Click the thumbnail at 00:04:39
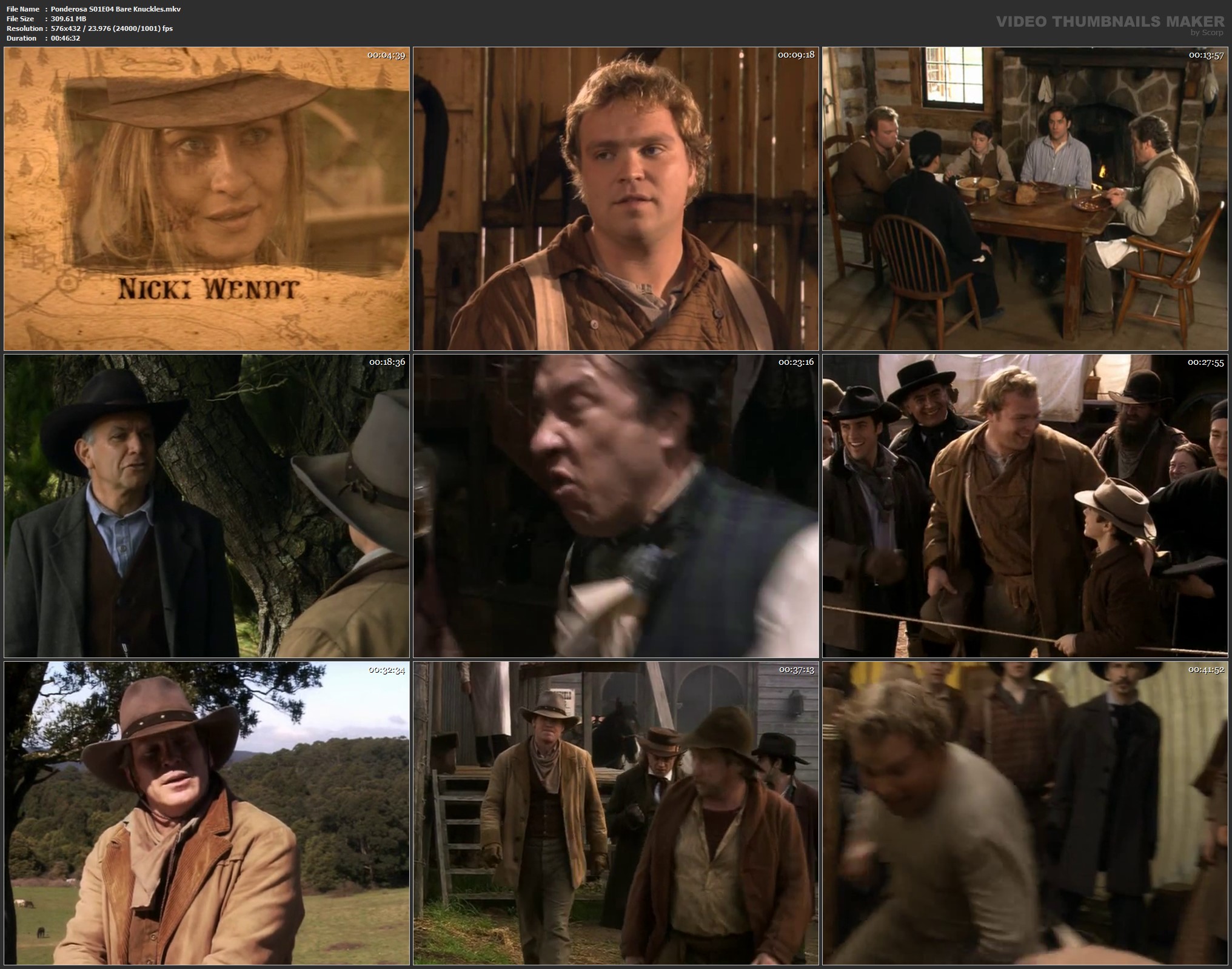The width and height of the screenshot is (1232, 969). 206,182
